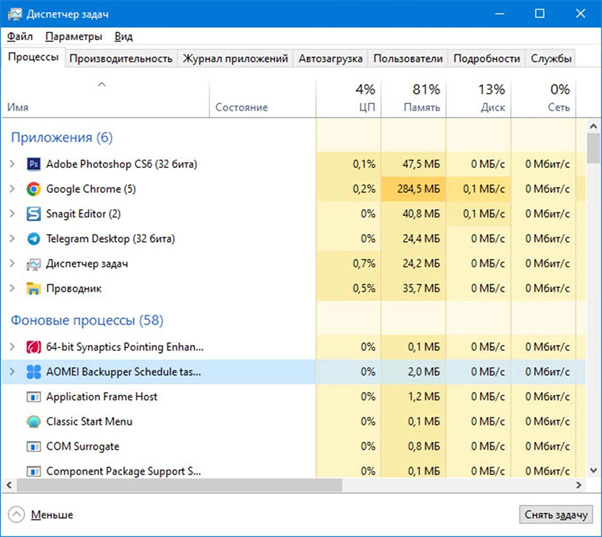Viewport: 602px width, 537px height.
Task: Click the Classic Start Menu icon
Action: [x=33, y=422]
